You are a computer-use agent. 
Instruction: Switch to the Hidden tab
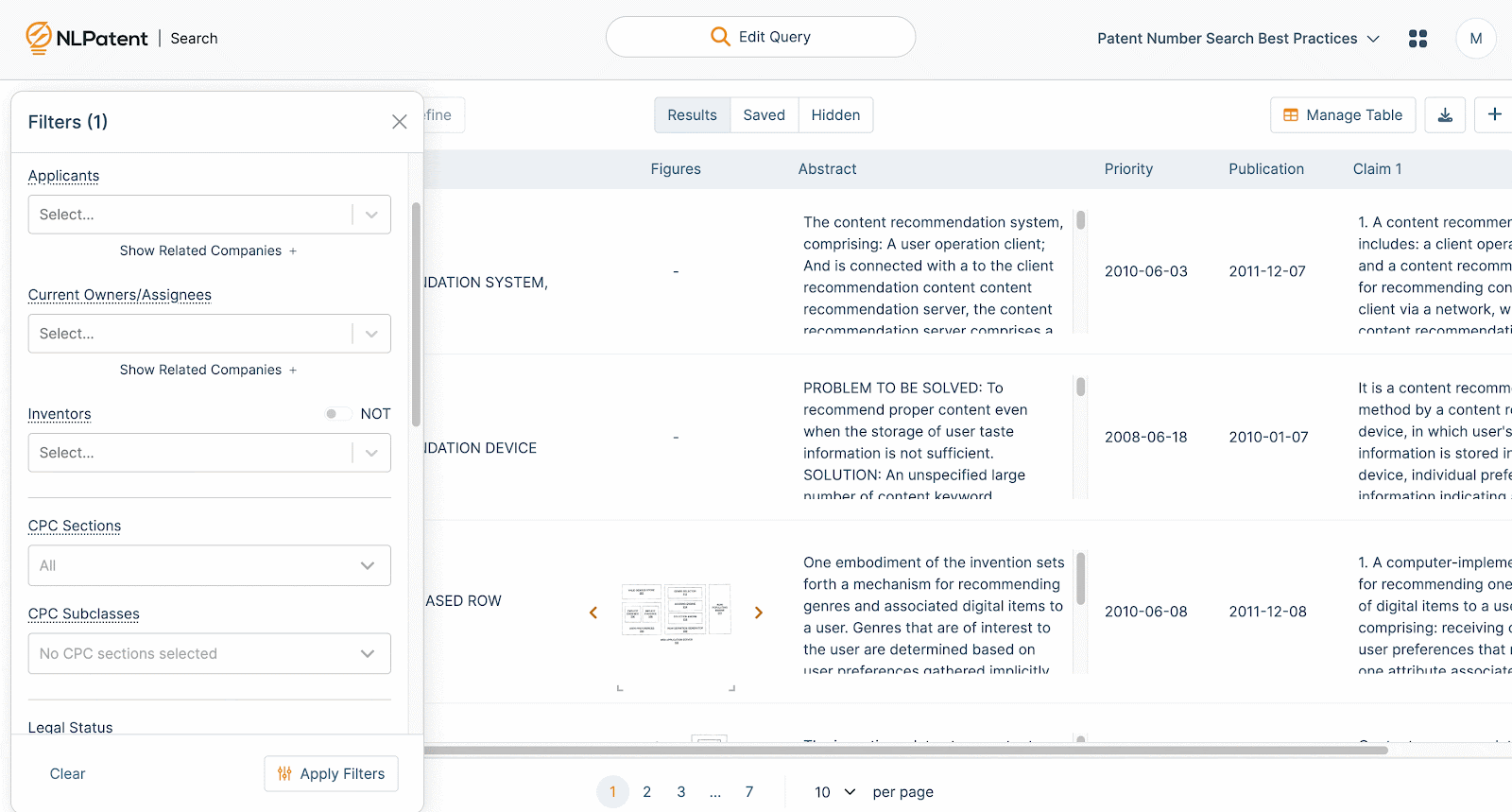pyautogui.click(x=835, y=115)
